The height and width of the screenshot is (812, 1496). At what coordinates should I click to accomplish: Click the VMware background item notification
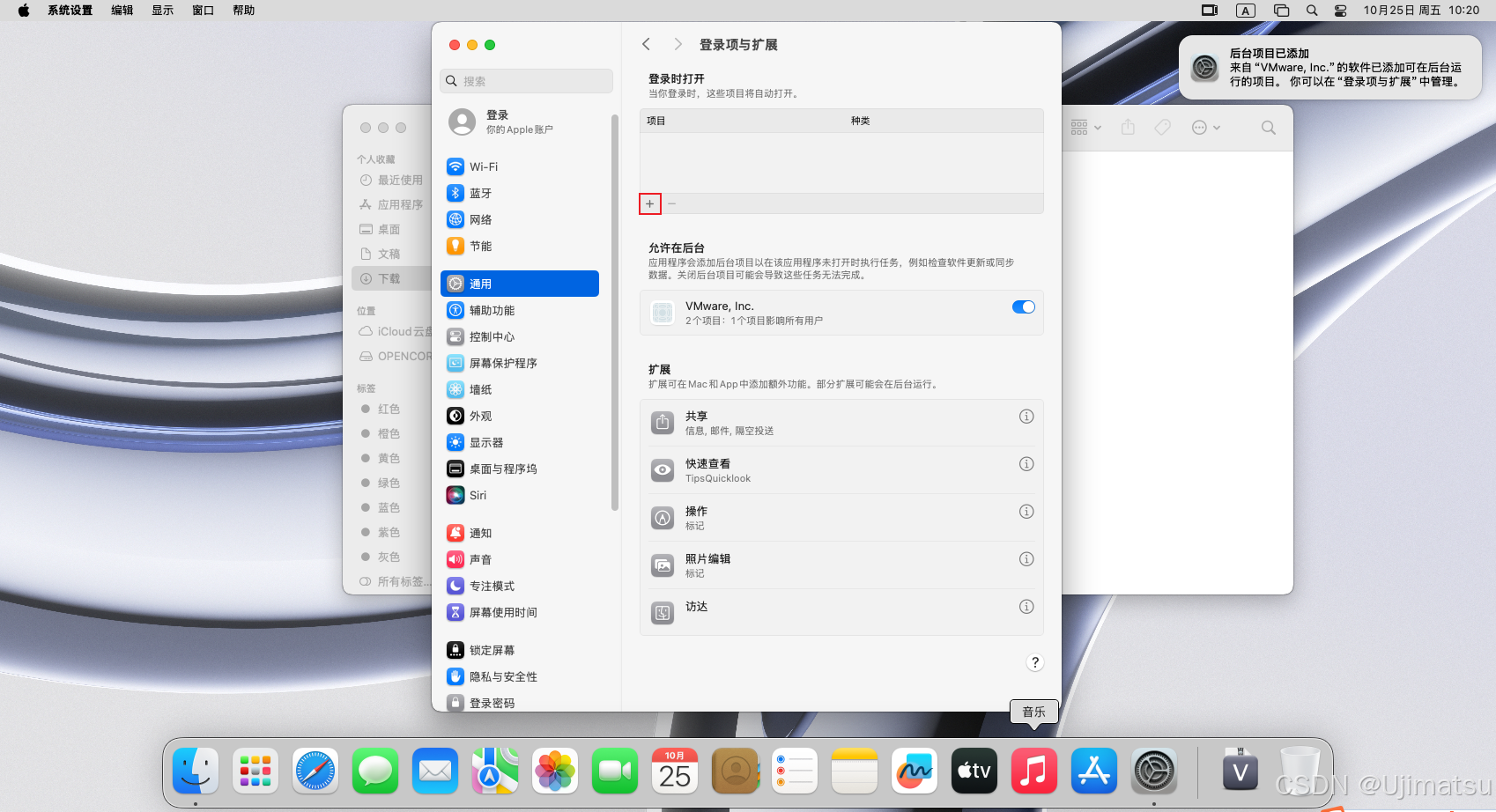tap(1330, 68)
